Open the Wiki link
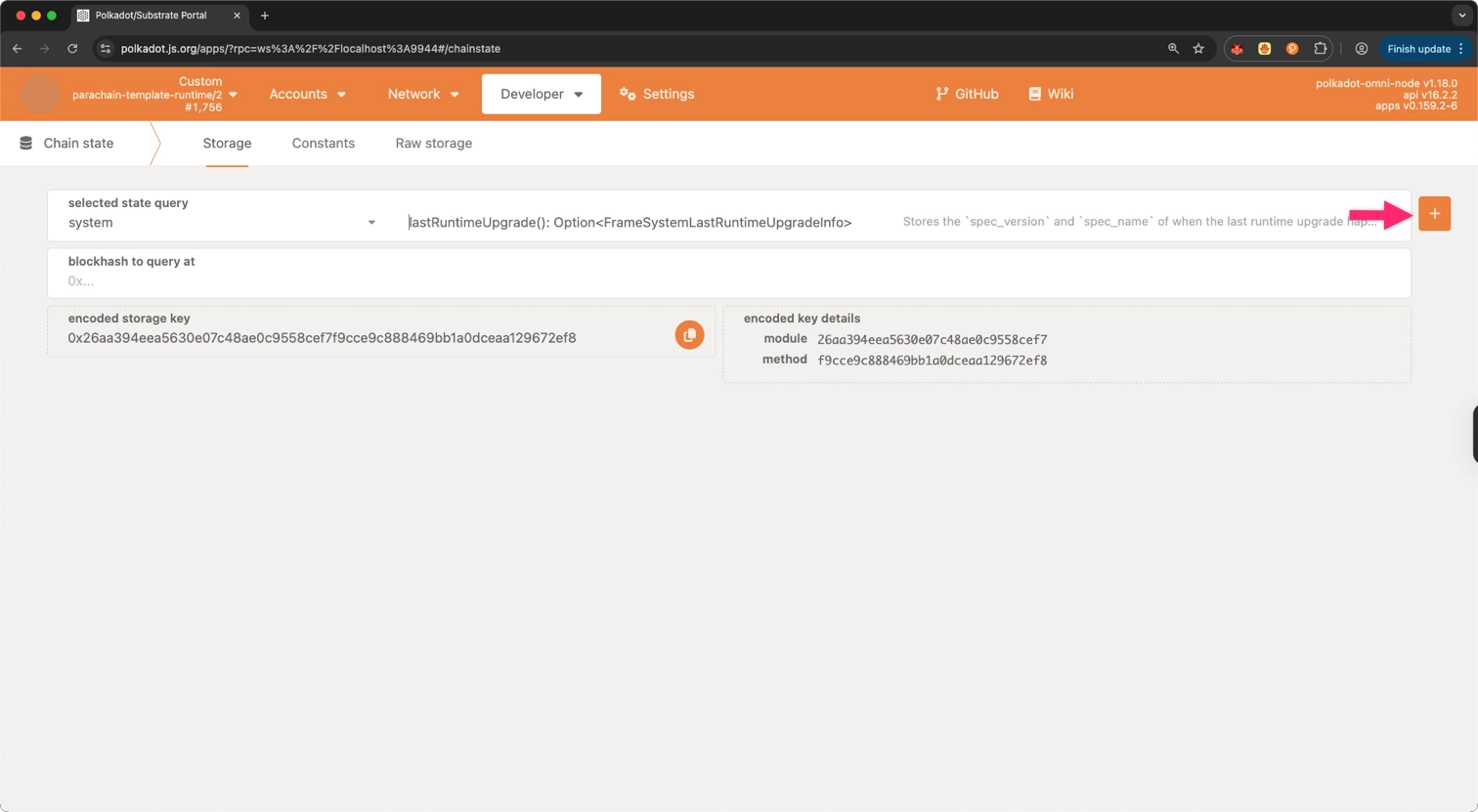Image resolution: width=1478 pixels, height=812 pixels. click(1051, 94)
